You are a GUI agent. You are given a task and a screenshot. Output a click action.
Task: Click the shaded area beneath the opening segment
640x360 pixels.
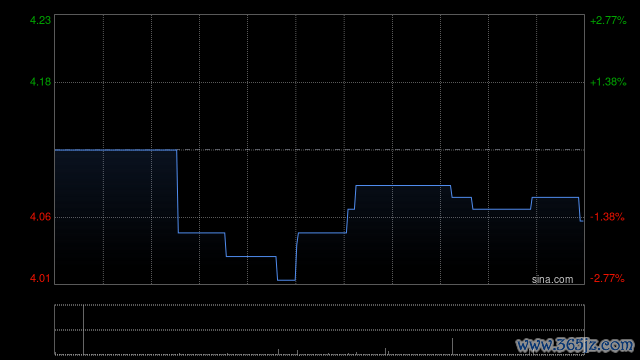(116, 216)
